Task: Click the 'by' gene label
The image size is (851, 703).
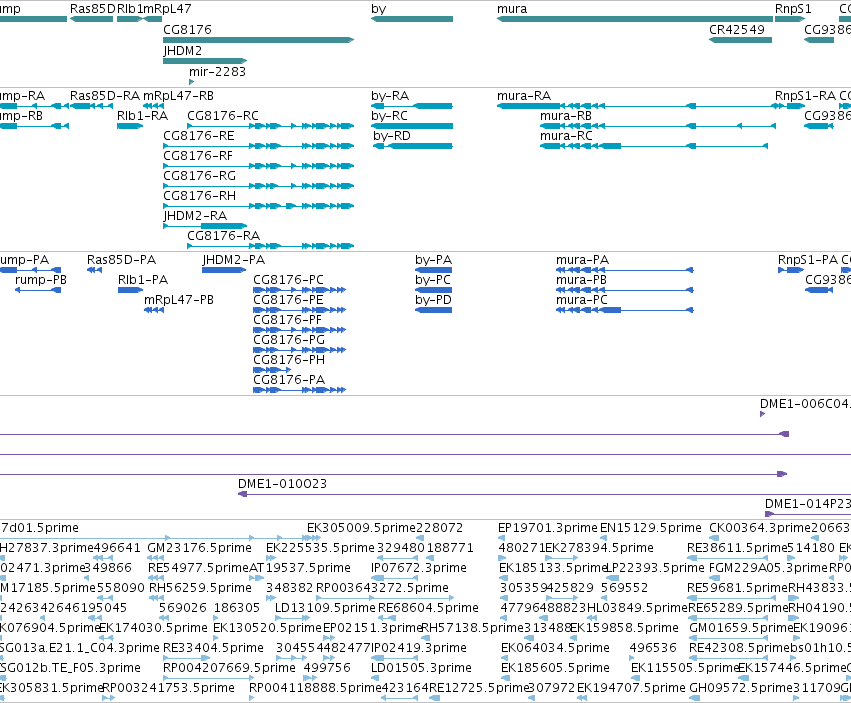Action: click(x=379, y=9)
